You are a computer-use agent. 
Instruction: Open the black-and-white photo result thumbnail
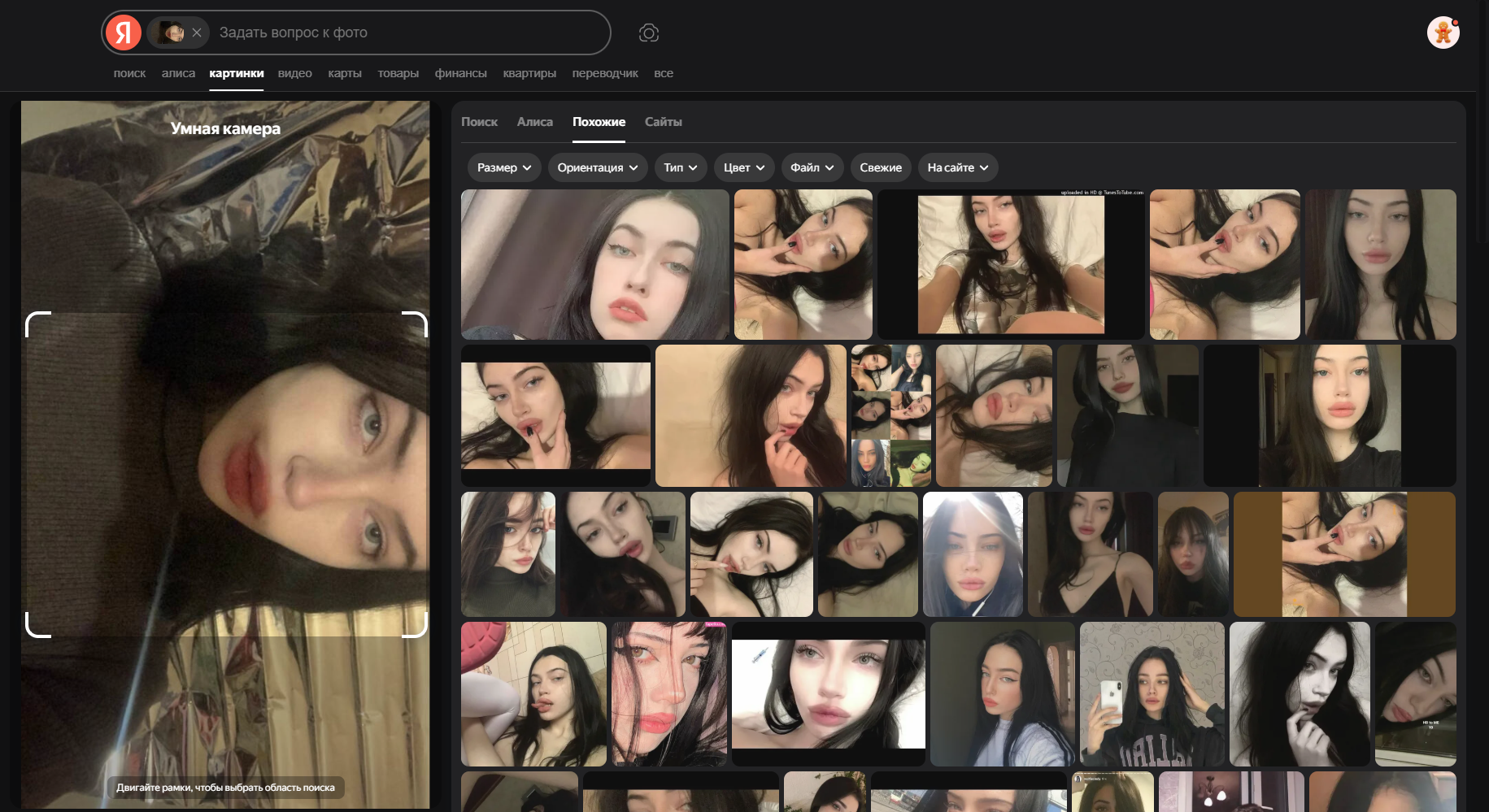pos(1300,694)
